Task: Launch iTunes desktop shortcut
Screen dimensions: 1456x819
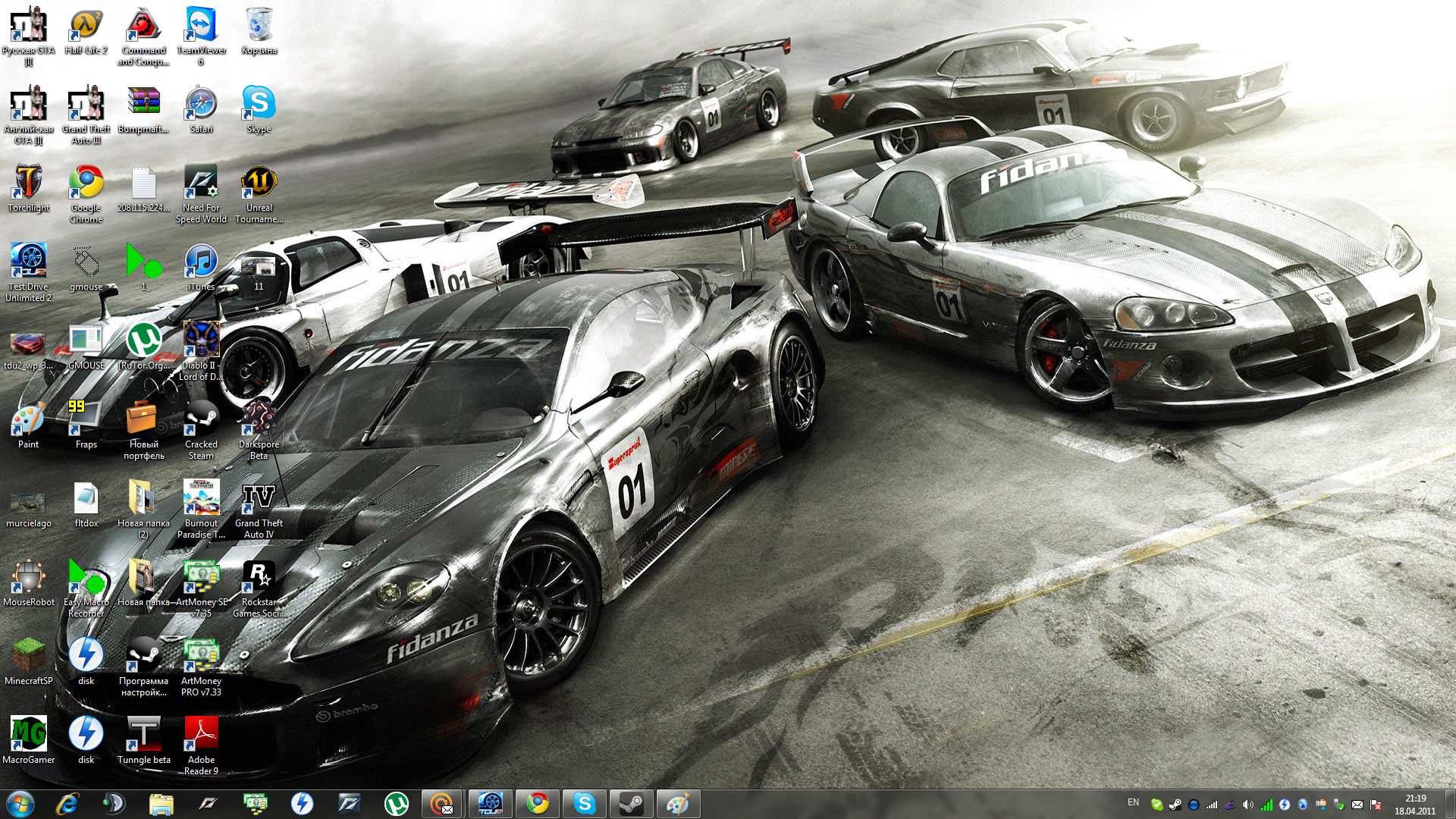Action: 201,268
